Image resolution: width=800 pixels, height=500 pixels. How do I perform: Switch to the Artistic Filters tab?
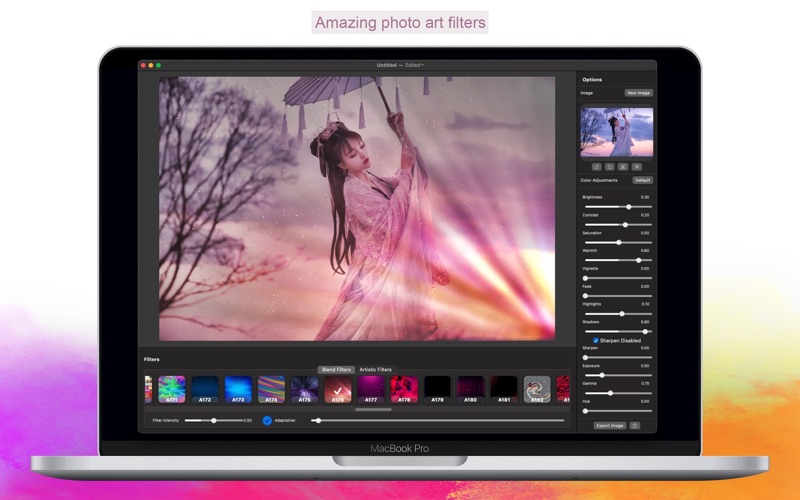[376, 369]
